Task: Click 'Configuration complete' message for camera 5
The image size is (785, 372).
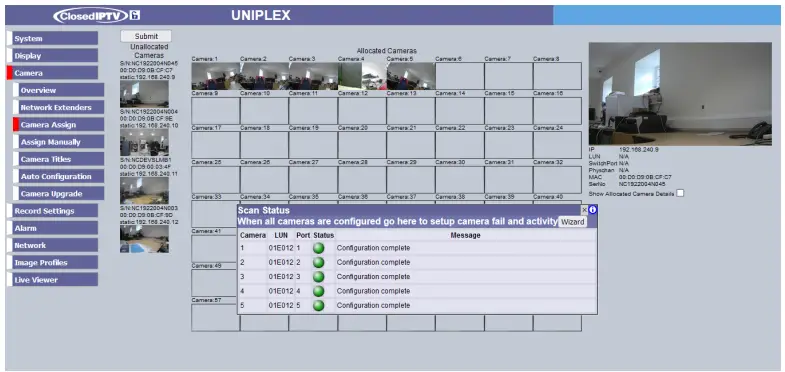Action: 373,305
